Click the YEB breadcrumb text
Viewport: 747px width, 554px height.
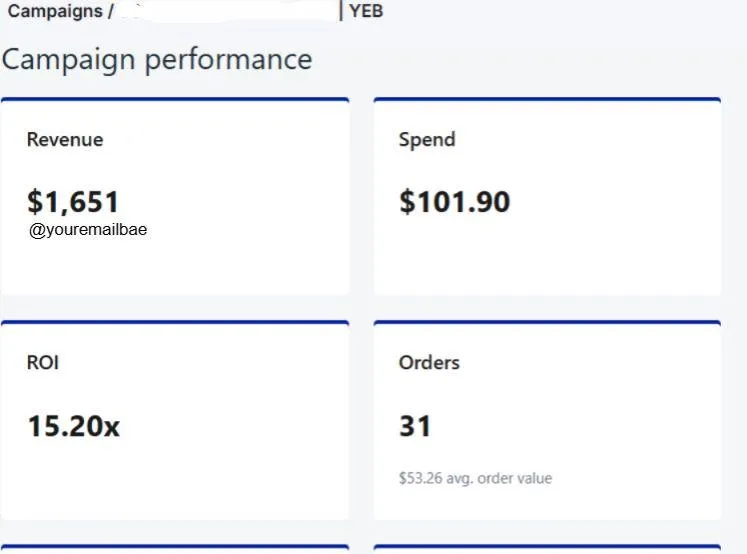366,12
